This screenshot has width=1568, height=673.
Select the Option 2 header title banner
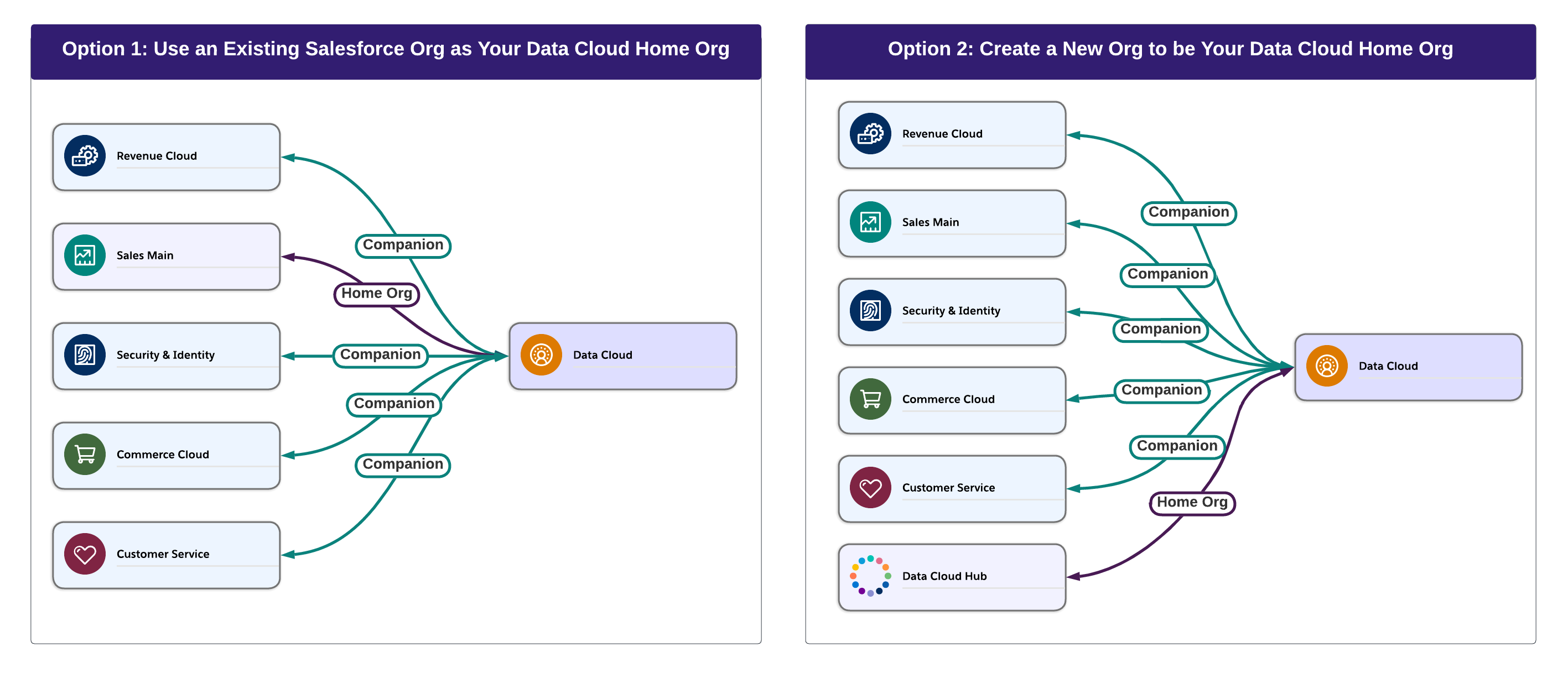(1170, 50)
